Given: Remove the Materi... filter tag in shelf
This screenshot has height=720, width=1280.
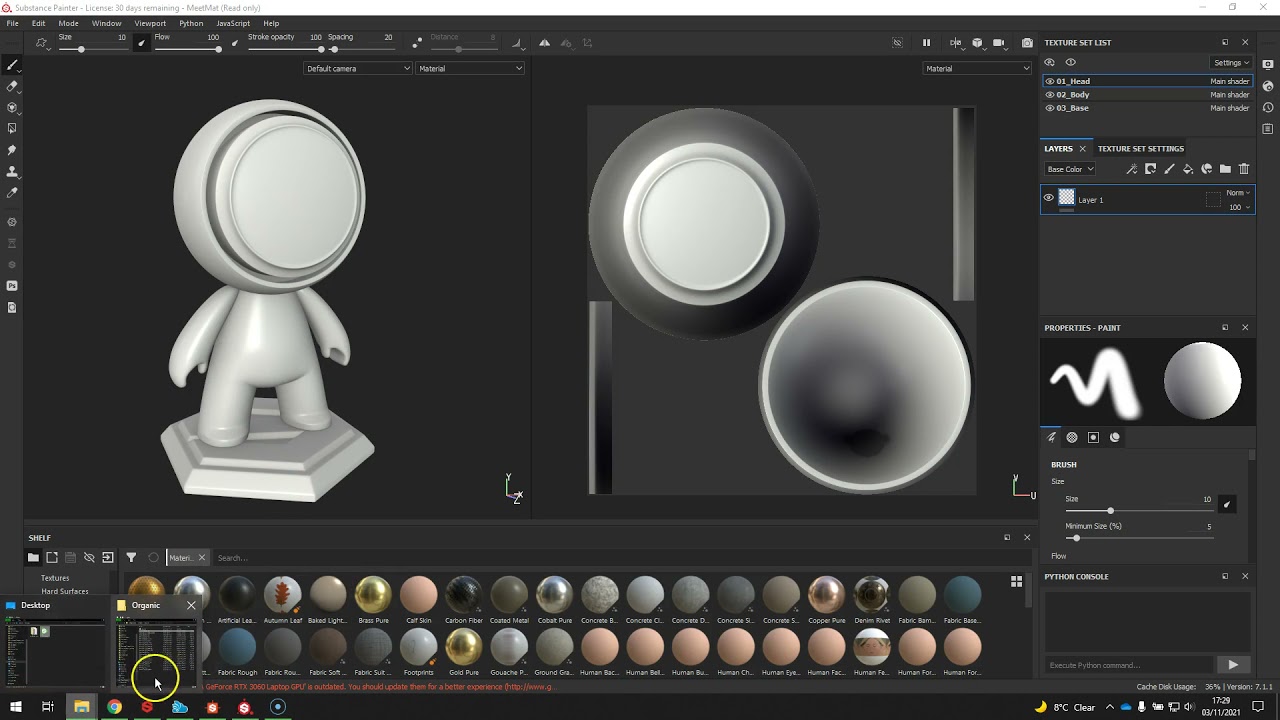Looking at the screenshot, I should [201, 558].
